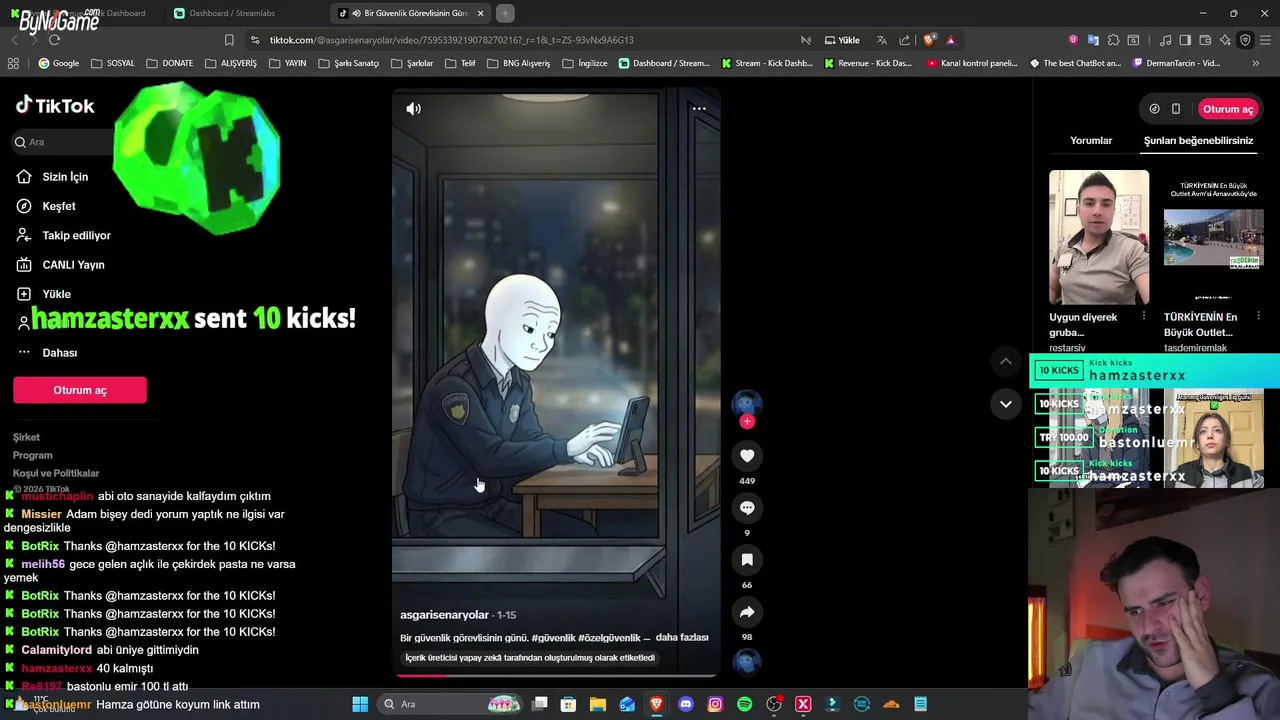Open the Google bookmark
This screenshot has height=720, width=1280.
coord(58,63)
